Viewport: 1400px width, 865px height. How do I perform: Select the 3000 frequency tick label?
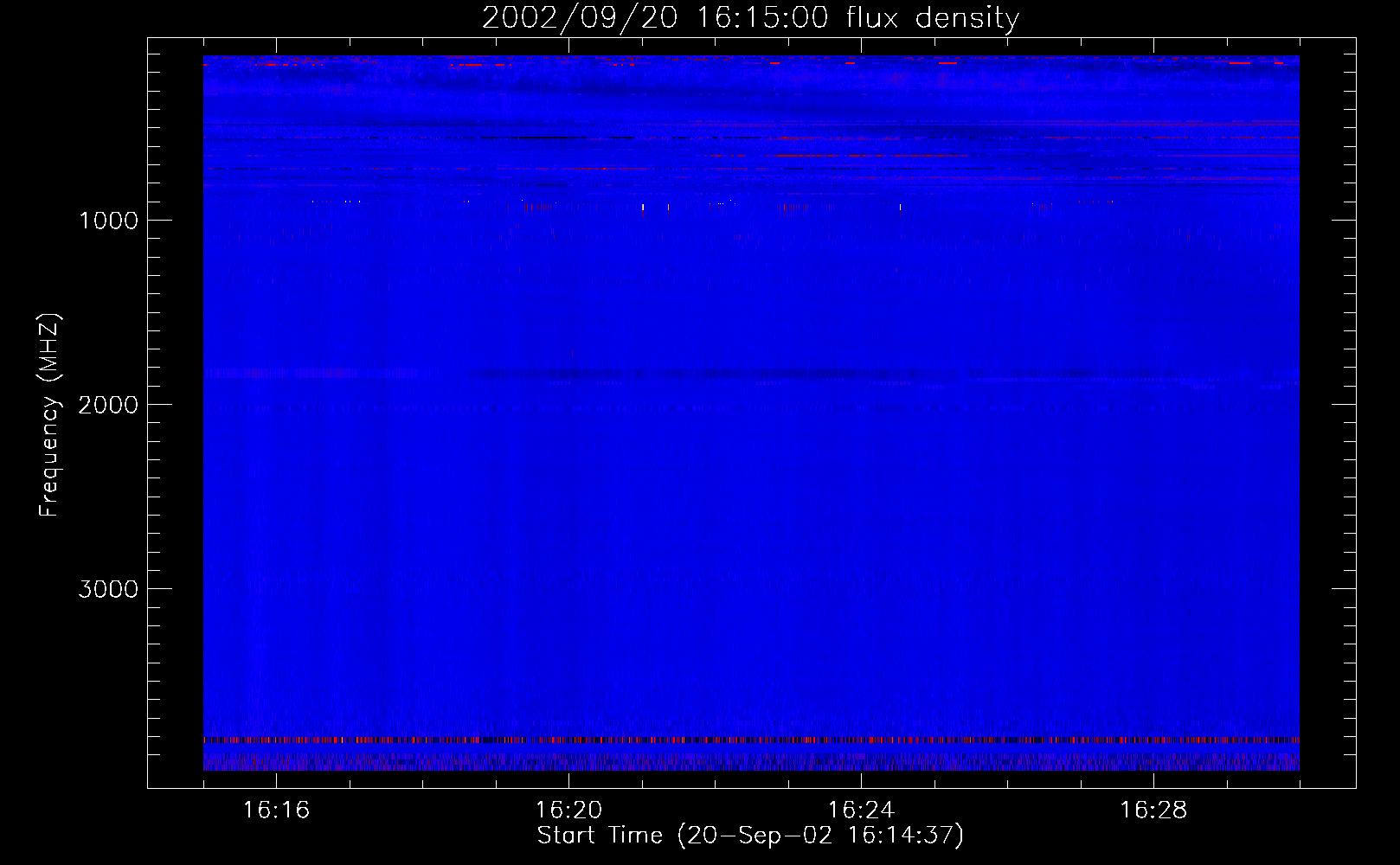(108, 589)
